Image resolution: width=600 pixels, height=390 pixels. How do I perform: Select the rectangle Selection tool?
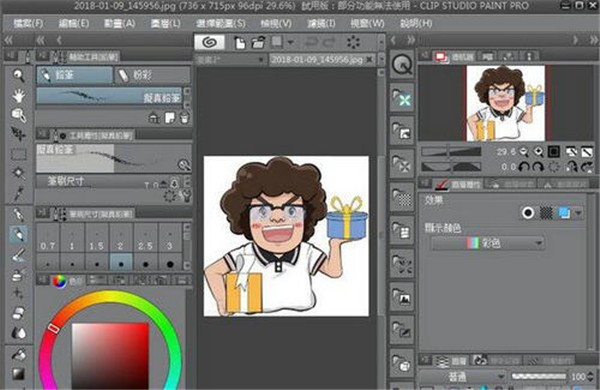click(x=18, y=154)
